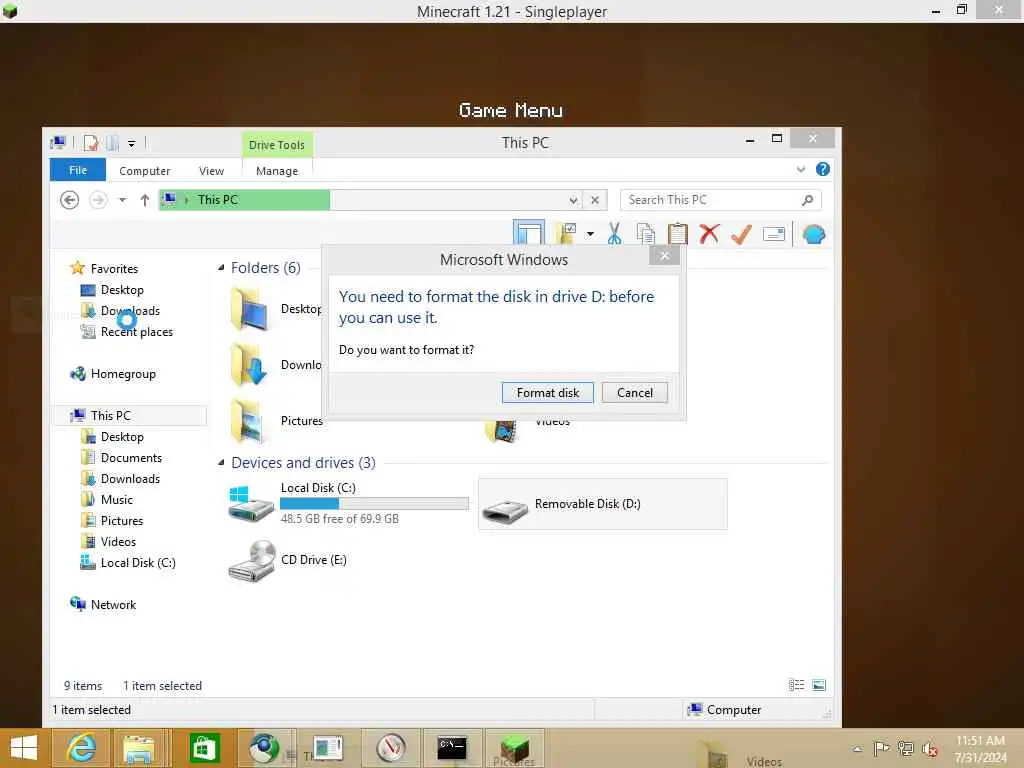Image resolution: width=1024 pixels, height=768 pixels.
Task: Switch to details view icon in status bar
Action: [796, 685]
